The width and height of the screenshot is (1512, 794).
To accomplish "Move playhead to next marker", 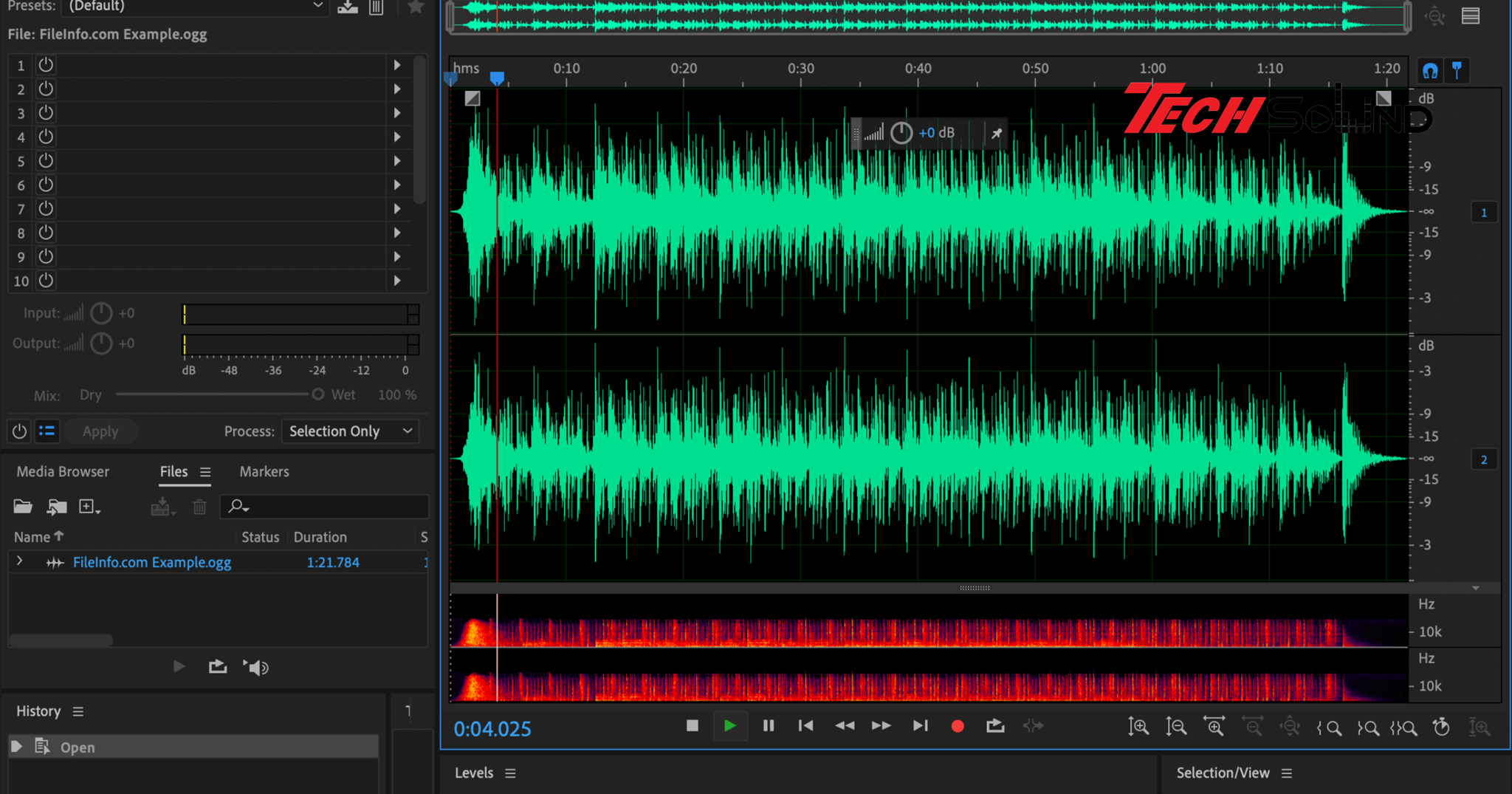I will 920,726.
